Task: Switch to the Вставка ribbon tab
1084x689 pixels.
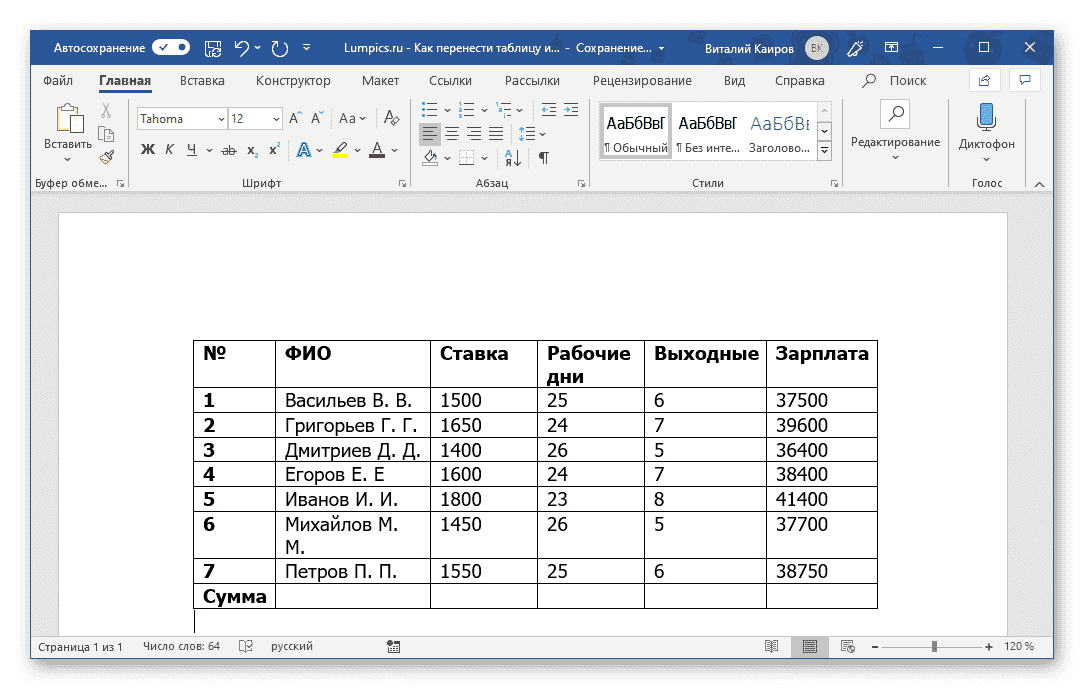Action: 201,81
